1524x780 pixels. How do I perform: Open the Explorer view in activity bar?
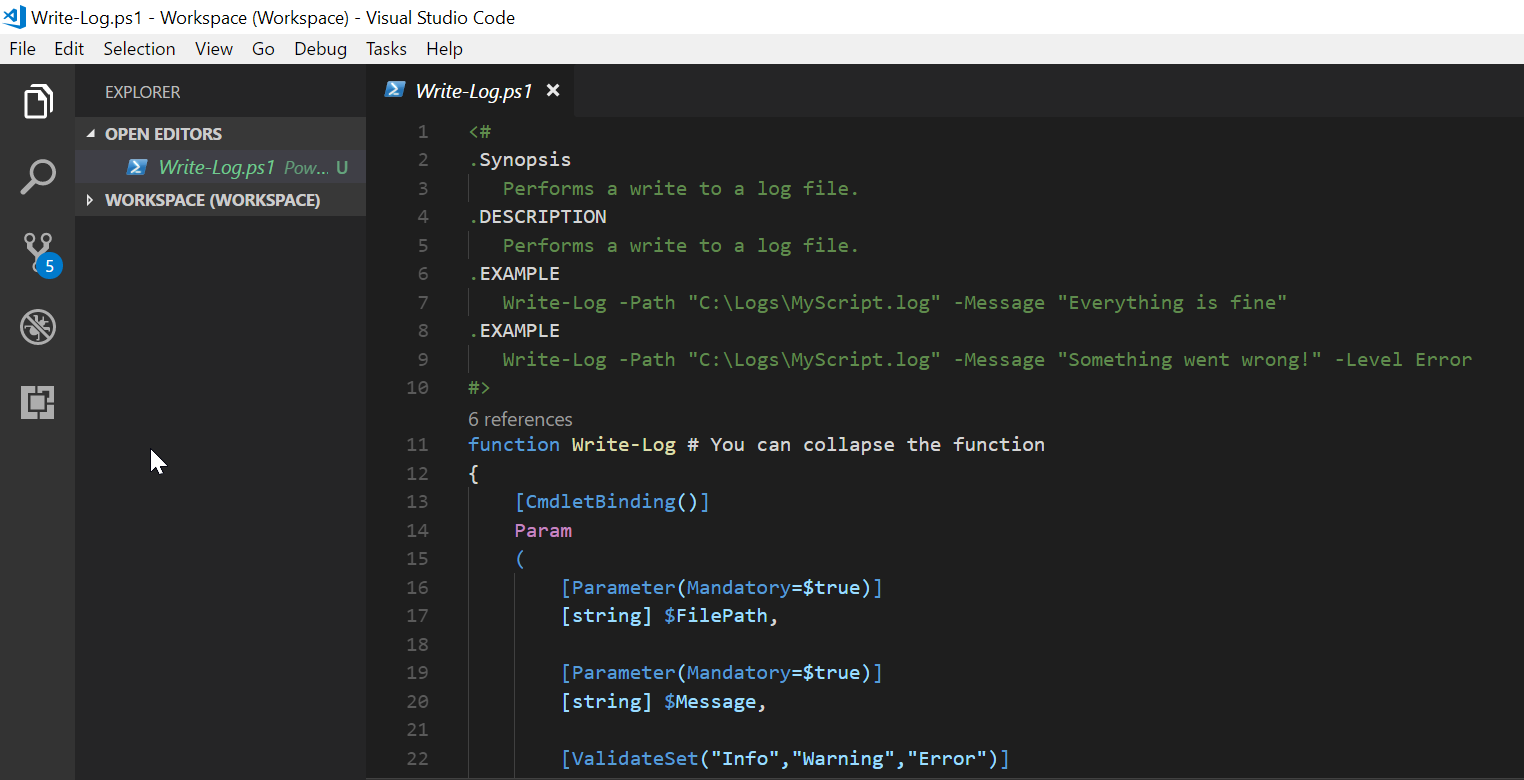(37, 101)
